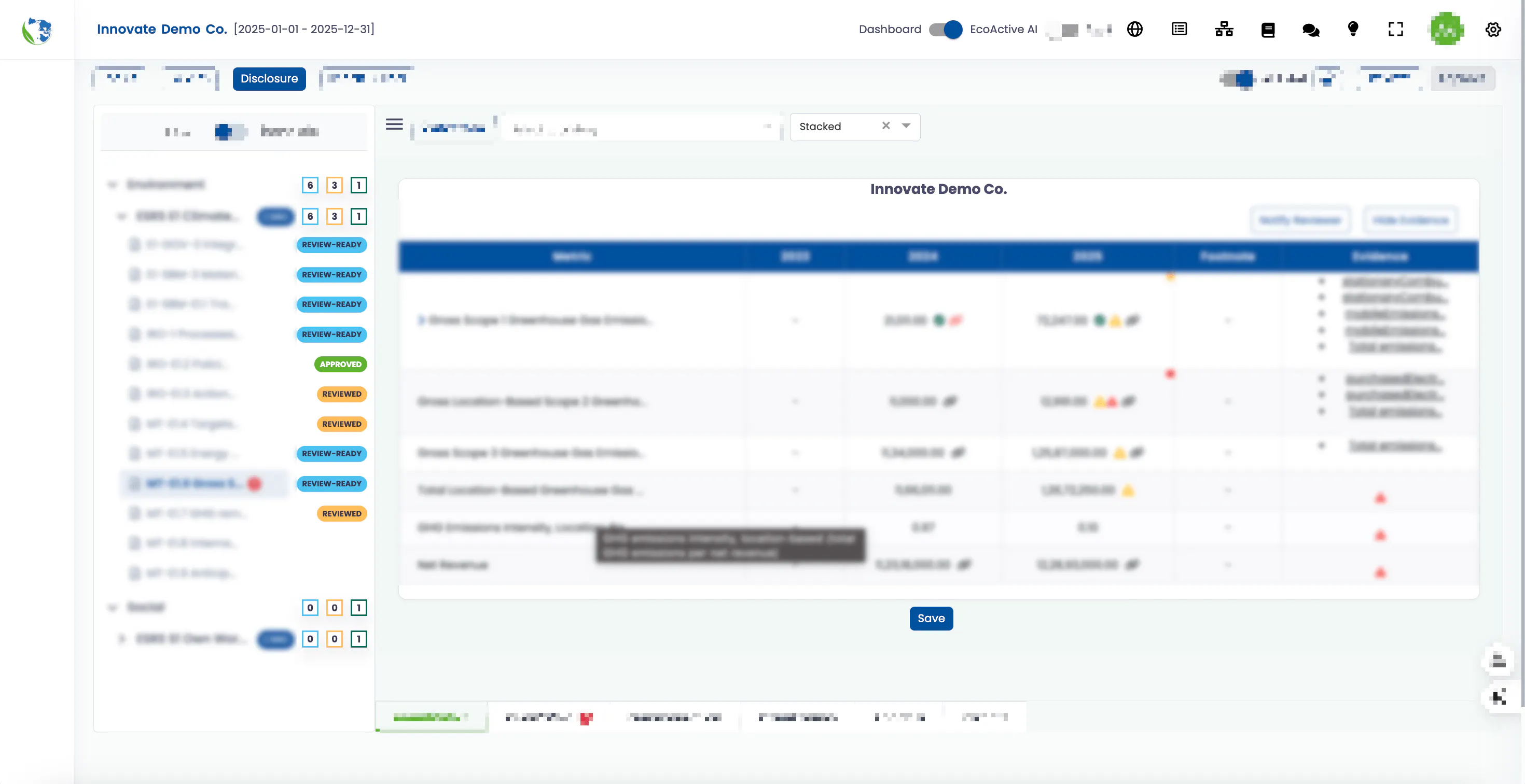Viewport: 1525px width, 784px height.
Task: Click the green 1 counter in the Social row
Action: [358, 608]
